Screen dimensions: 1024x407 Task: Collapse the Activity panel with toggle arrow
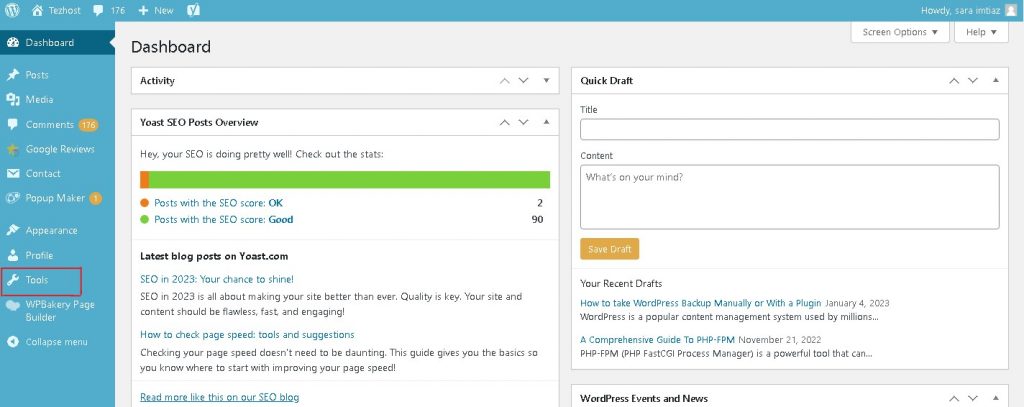click(546, 80)
